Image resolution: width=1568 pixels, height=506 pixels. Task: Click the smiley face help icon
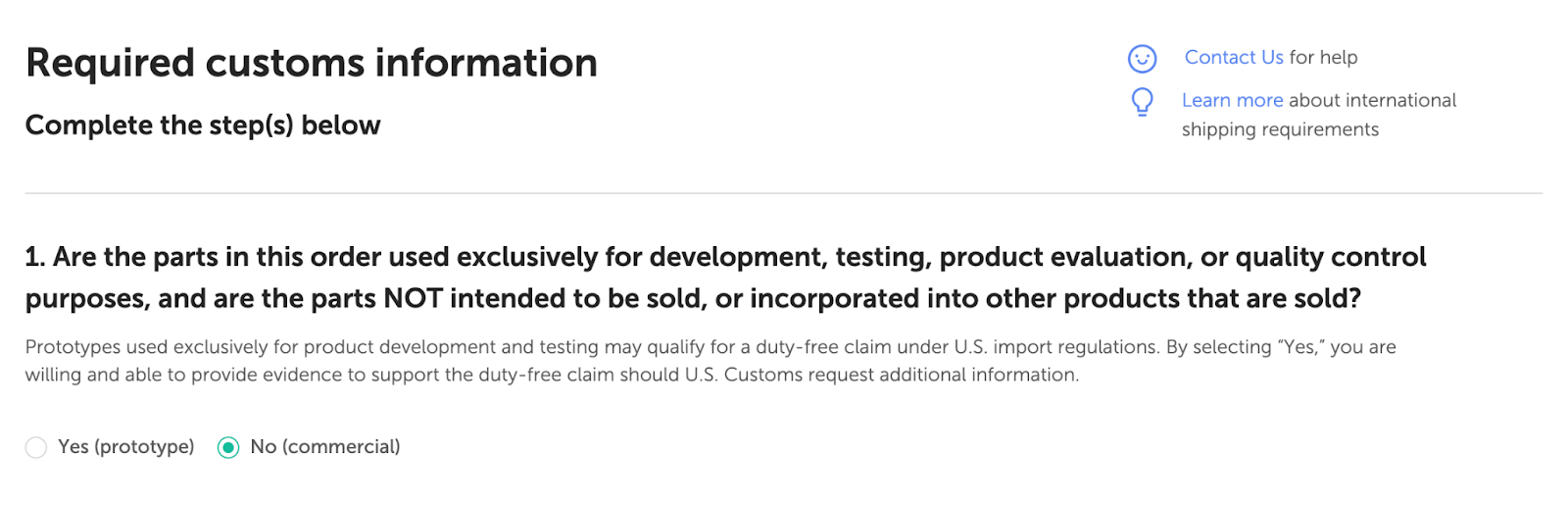pyautogui.click(x=1142, y=59)
